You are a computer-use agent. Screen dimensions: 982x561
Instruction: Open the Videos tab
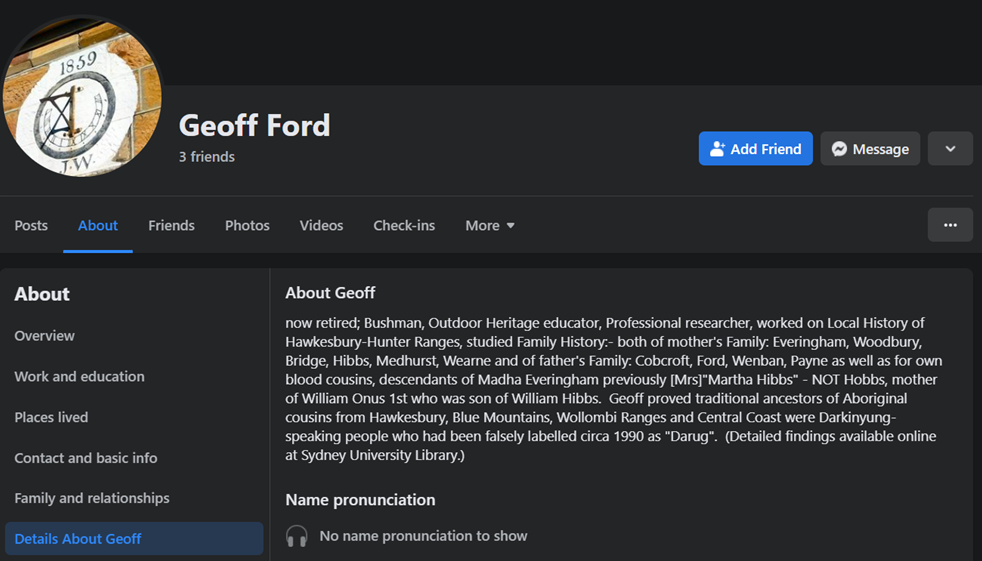click(x=321, y=225)
